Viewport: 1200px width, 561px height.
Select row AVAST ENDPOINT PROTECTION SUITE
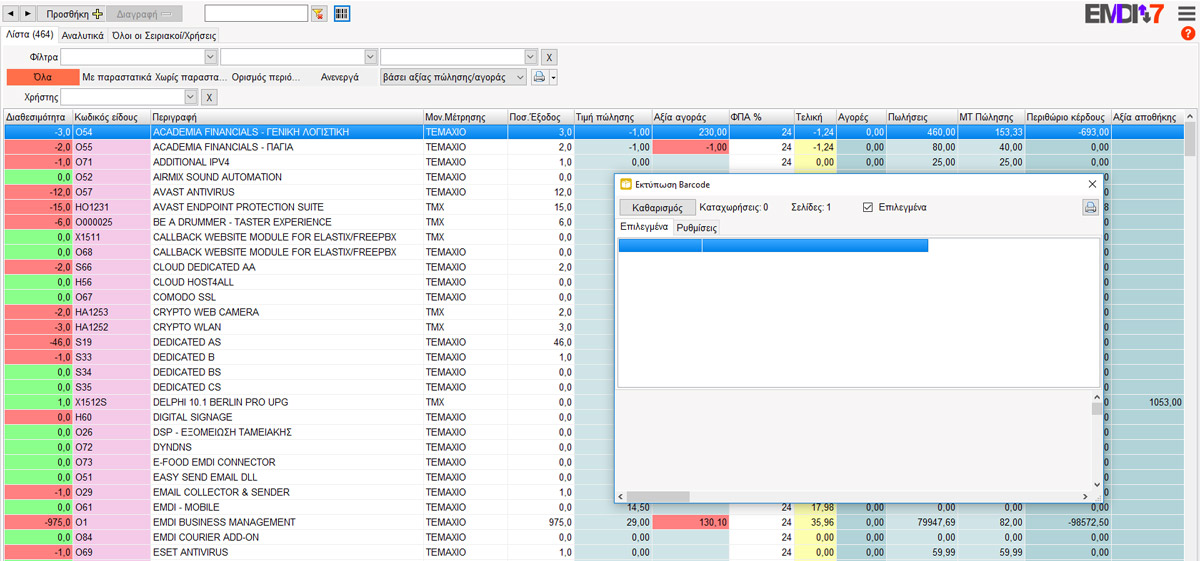pos(594,207)
